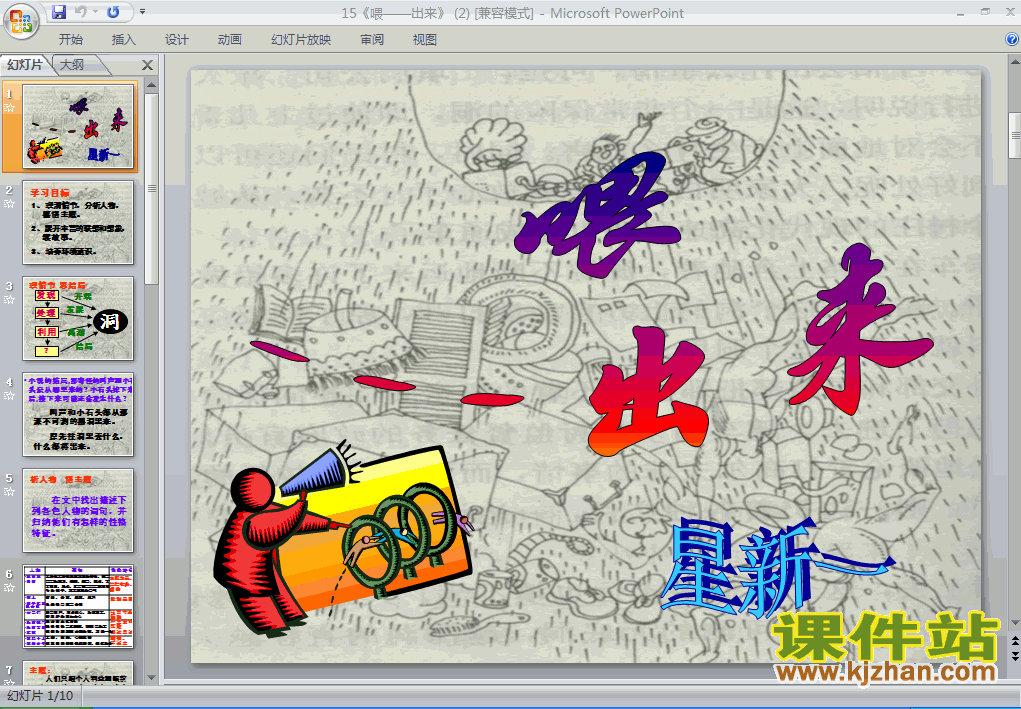1021x709 pixels.
Task: Play animation star icon for slide 6
Action: click(9, 588)
